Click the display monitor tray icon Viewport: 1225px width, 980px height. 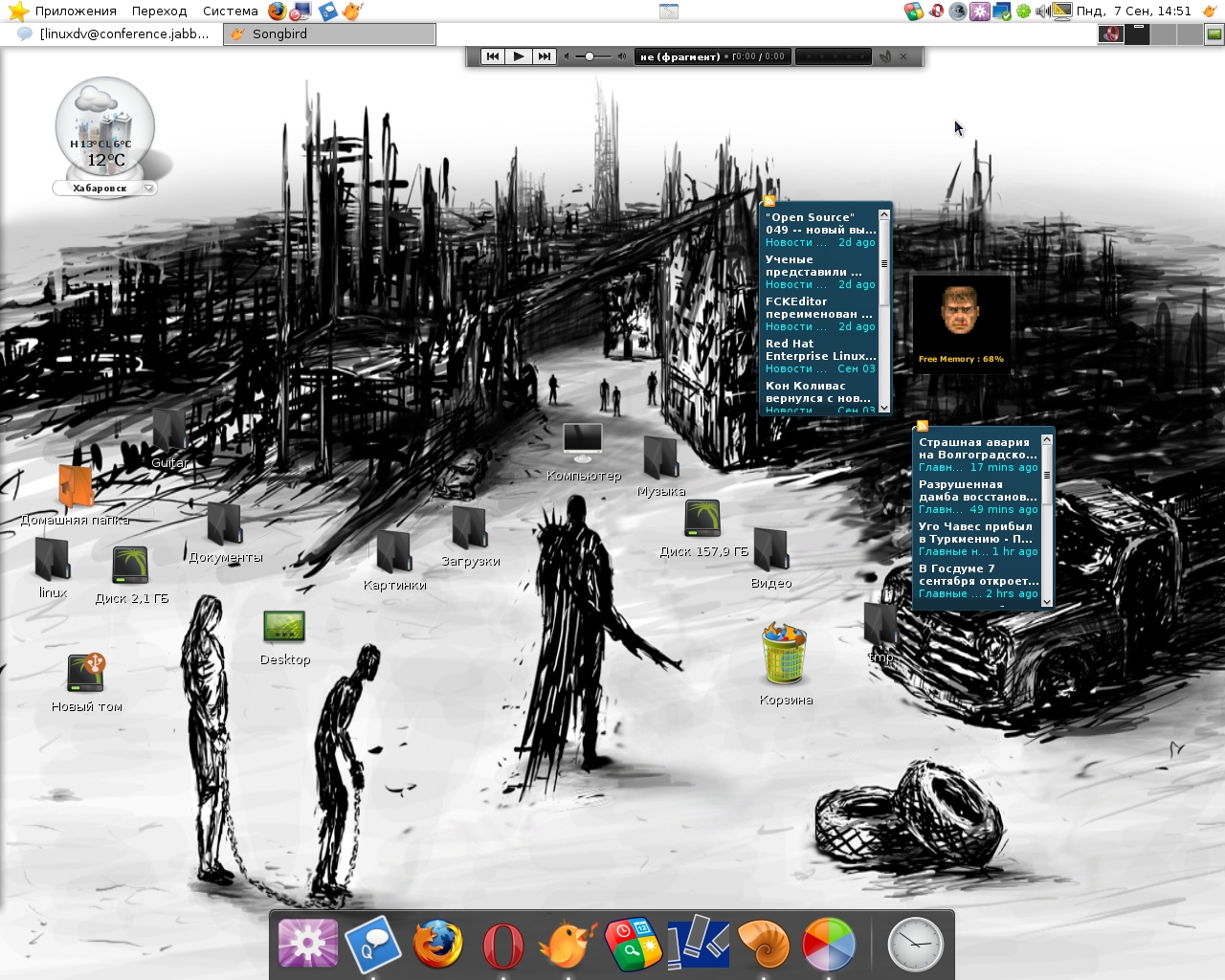tap(1062, 11)
